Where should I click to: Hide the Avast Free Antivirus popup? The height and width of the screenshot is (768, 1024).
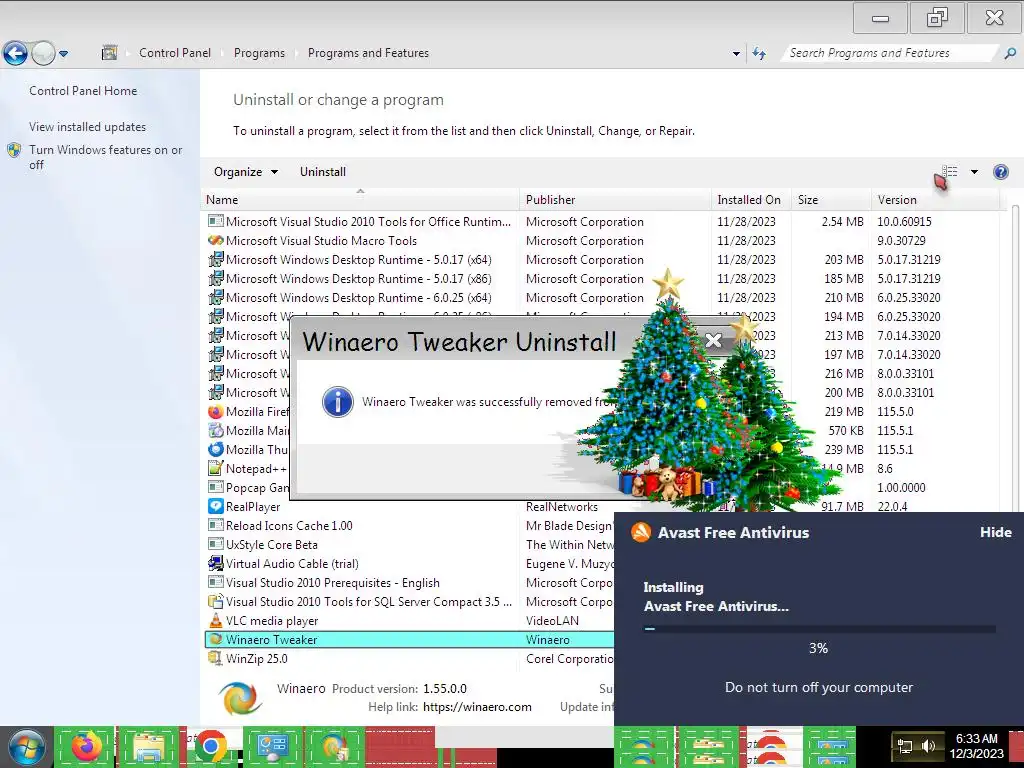(995, 532)
